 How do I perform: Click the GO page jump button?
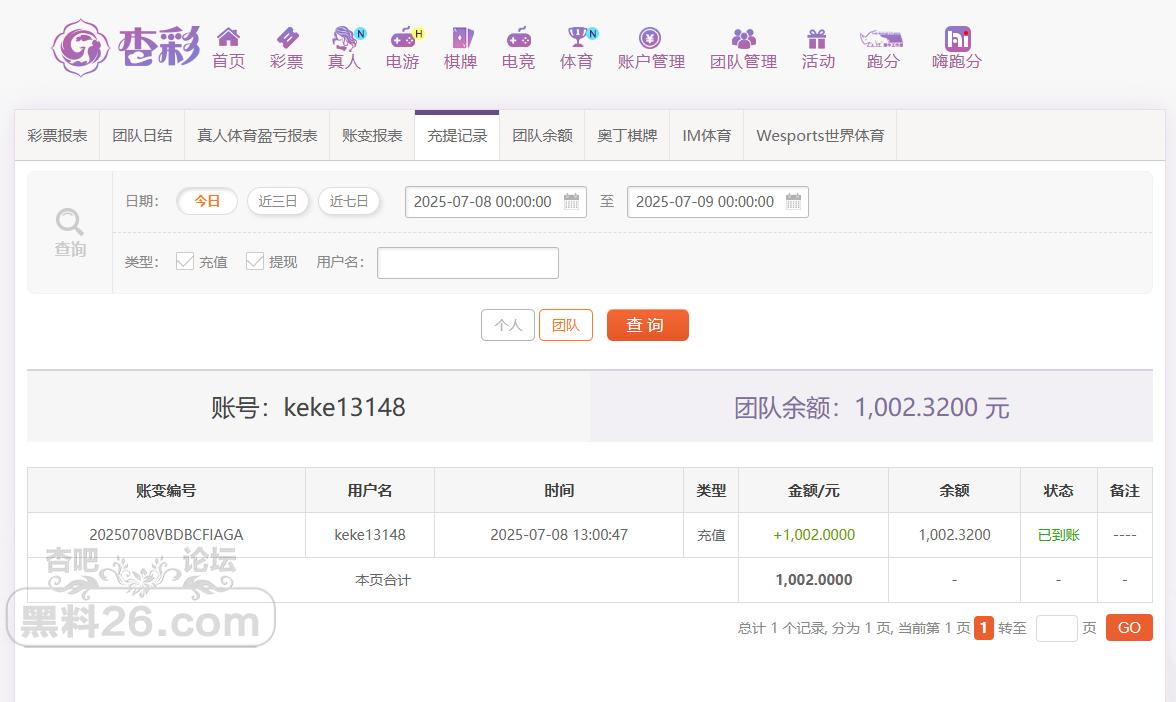coord(1129,628)
